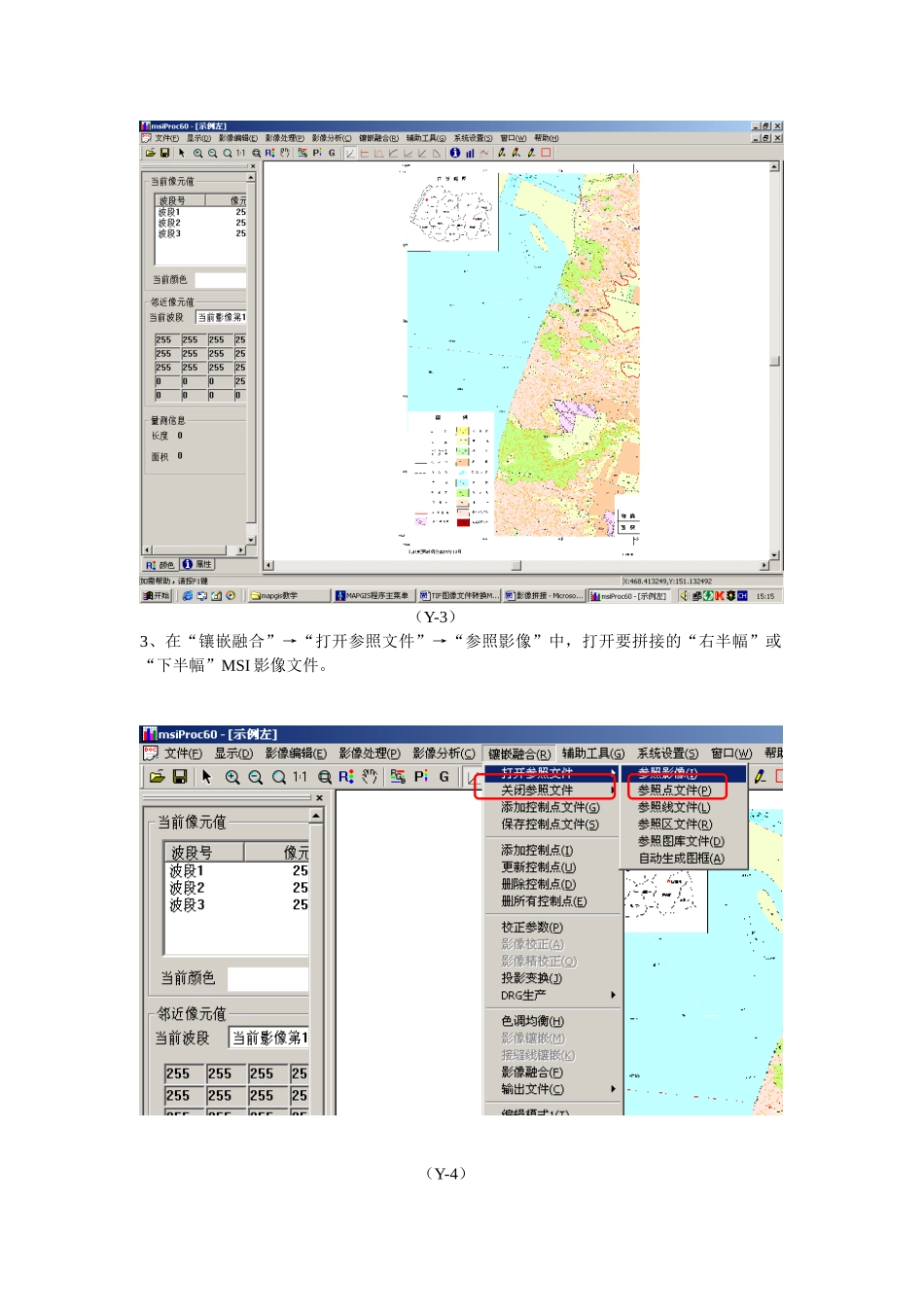
Task: Click the CH input language tray icon
Action: coord(742,596)
